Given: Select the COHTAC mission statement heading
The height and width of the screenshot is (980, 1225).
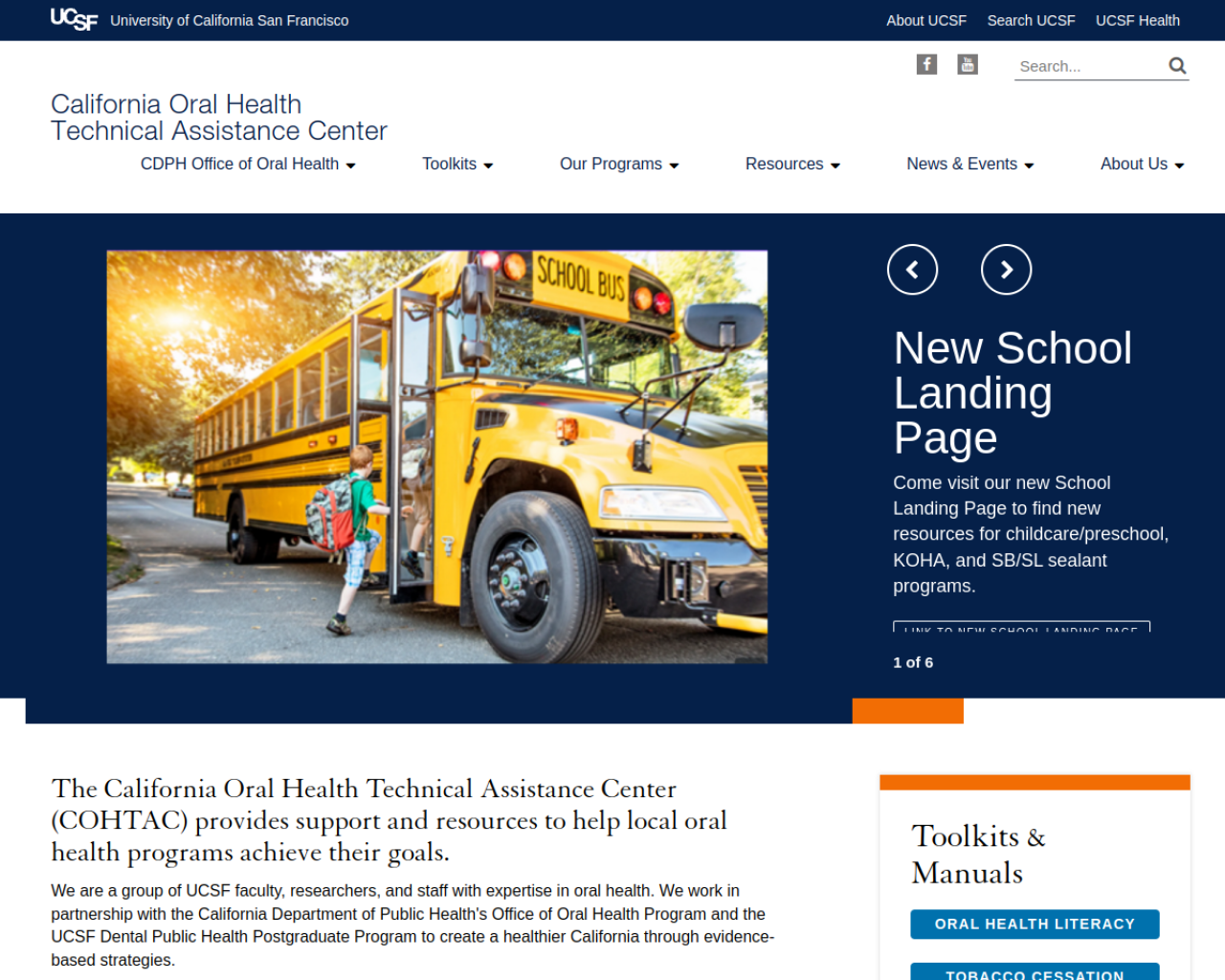Looking at the screenshot, I should tap(390, 820).
